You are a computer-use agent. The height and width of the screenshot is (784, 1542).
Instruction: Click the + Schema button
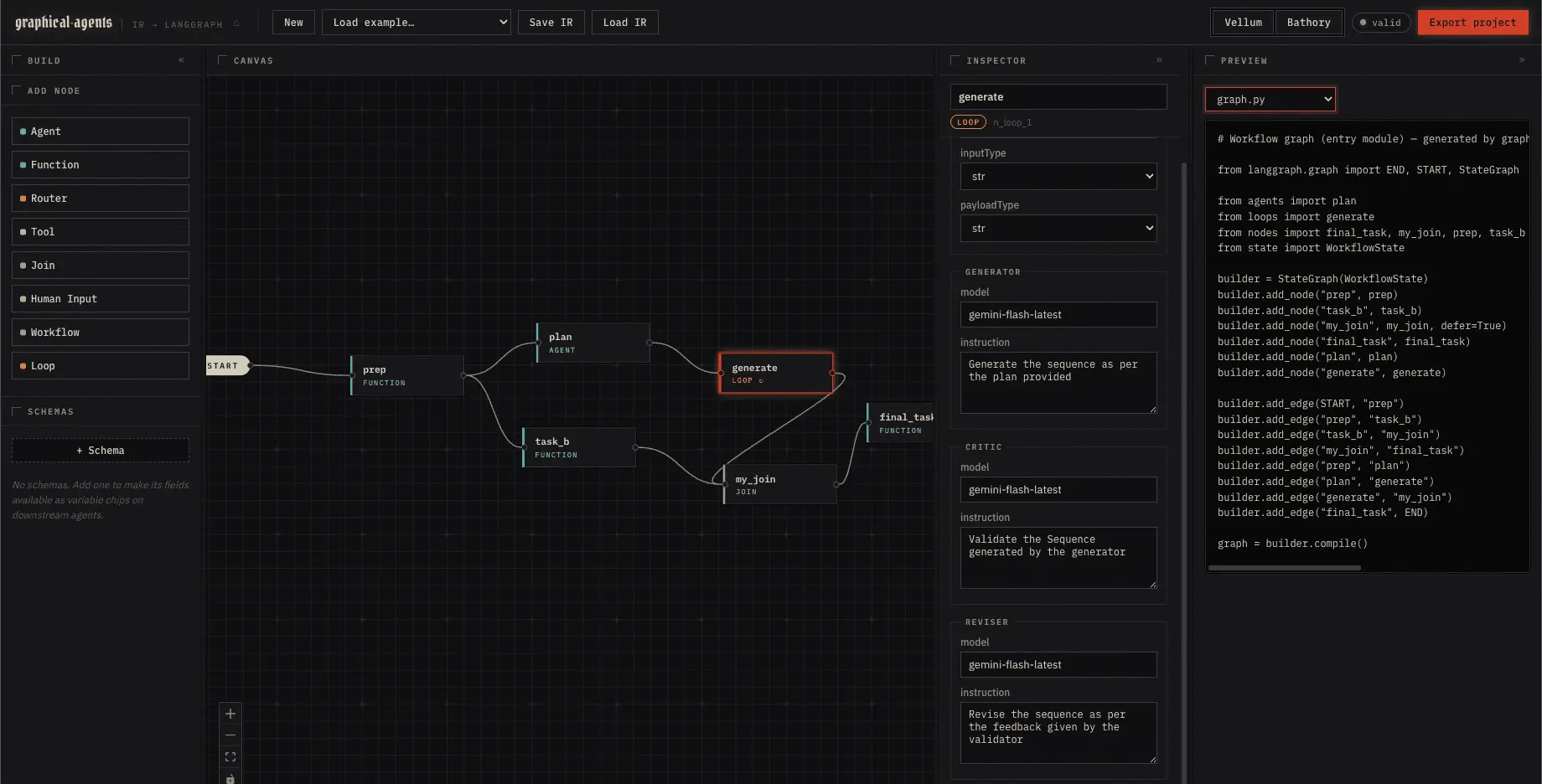(101, 451)
